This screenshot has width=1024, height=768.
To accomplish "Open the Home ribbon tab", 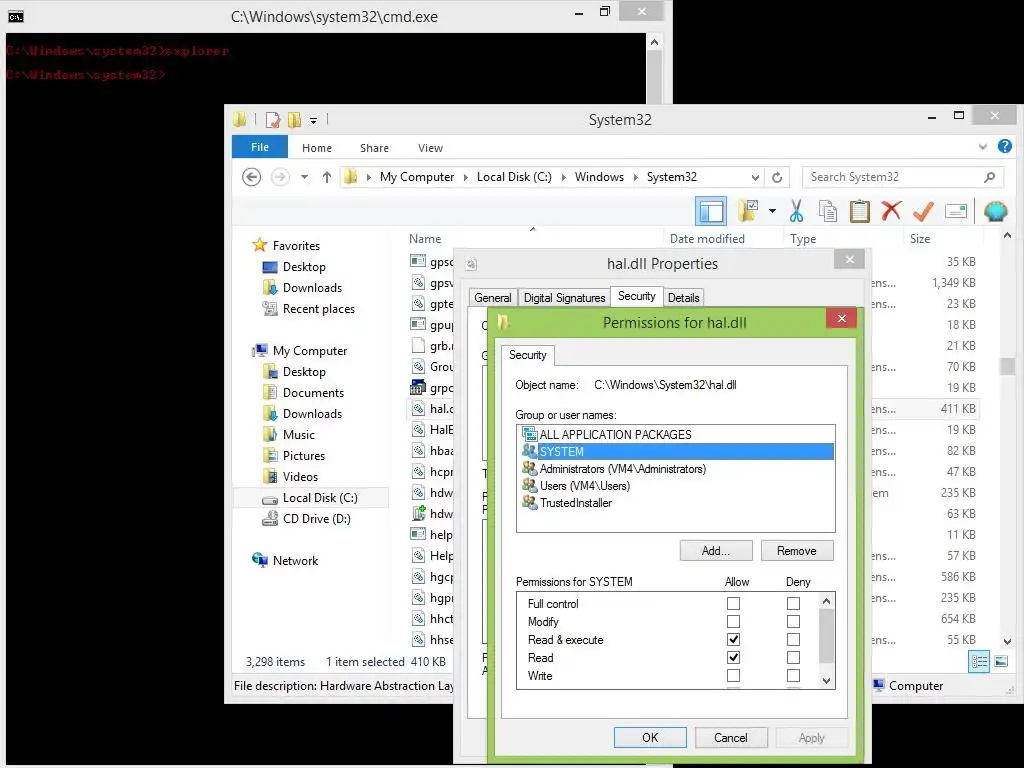I will [x=317, y=148].
